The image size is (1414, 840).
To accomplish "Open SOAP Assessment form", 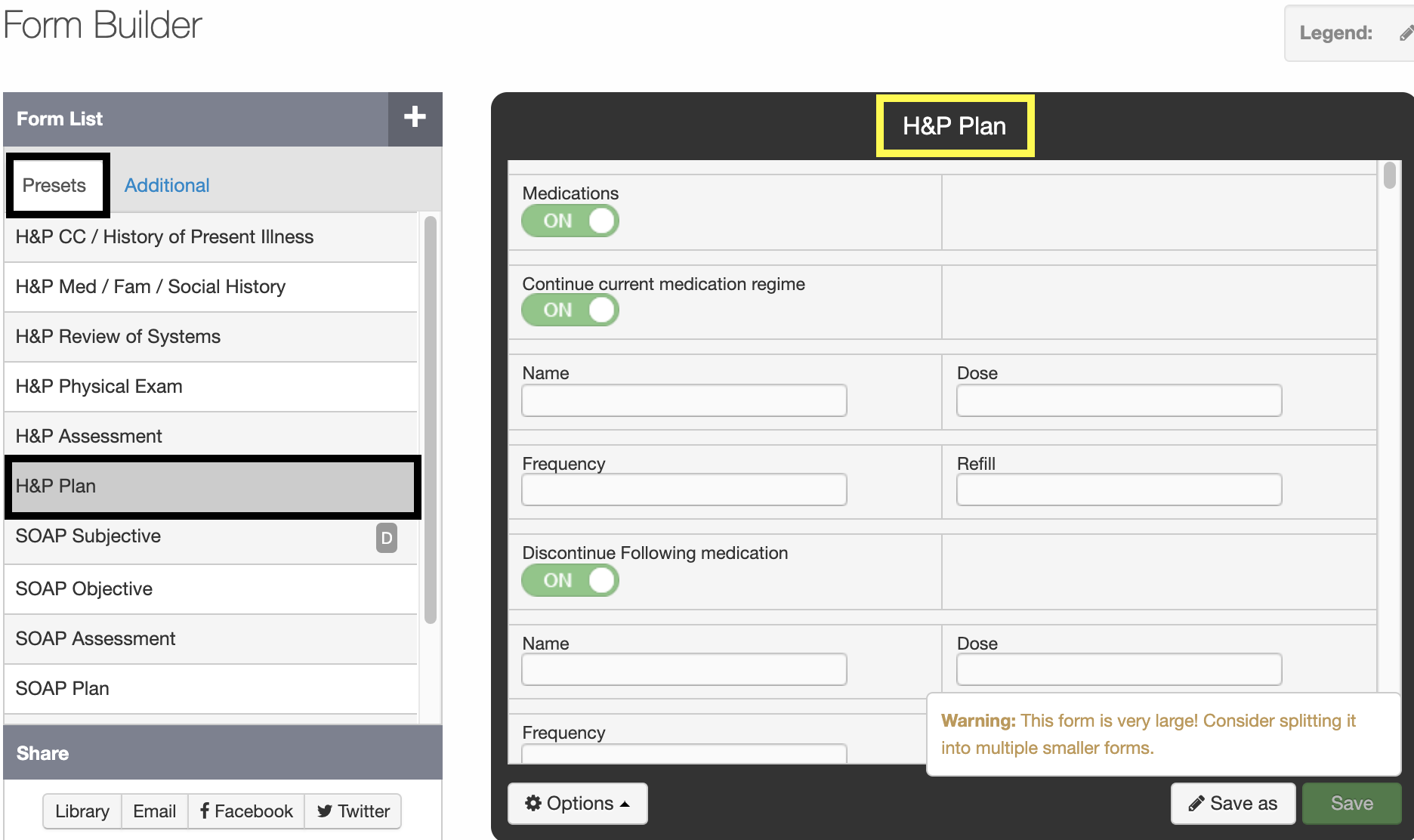I will click(x=211, y=639).
